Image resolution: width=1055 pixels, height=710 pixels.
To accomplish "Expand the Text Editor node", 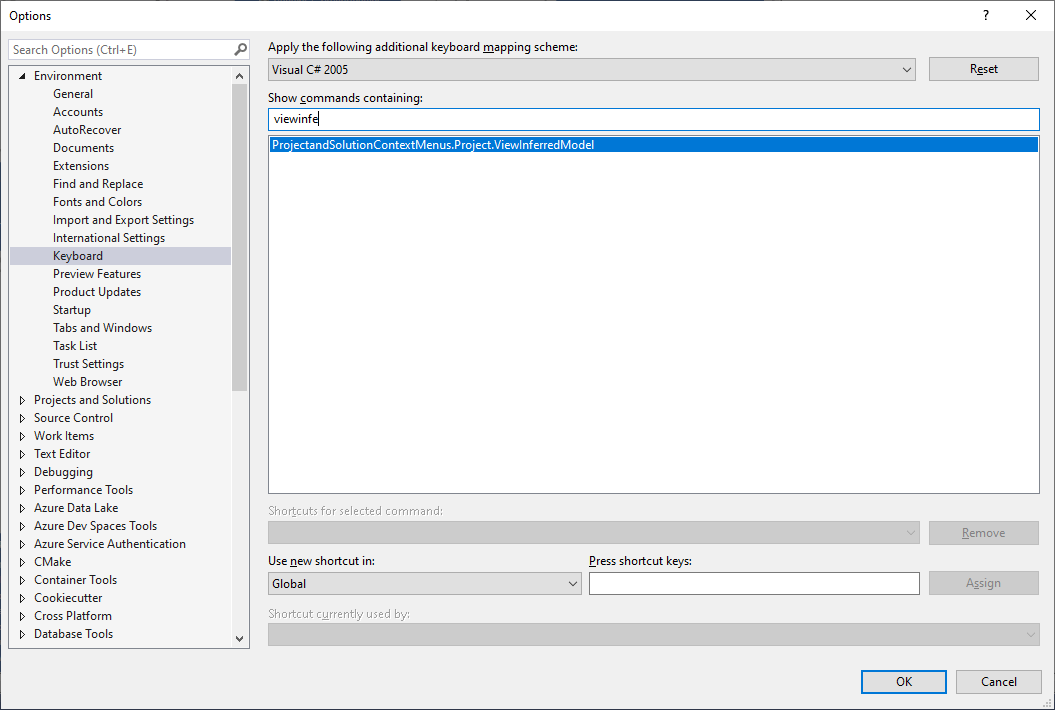I will tap(22, 453).
